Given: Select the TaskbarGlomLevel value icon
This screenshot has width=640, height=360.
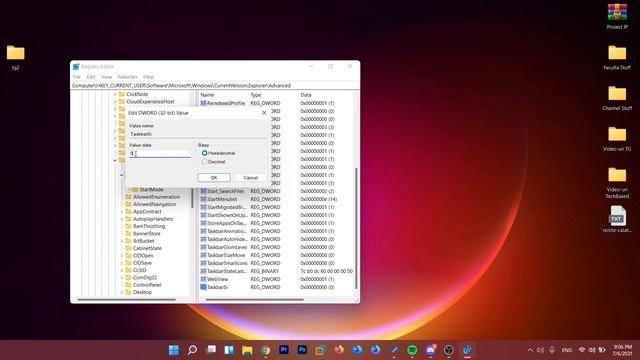Looking at the screenshot, I should 203,247.
